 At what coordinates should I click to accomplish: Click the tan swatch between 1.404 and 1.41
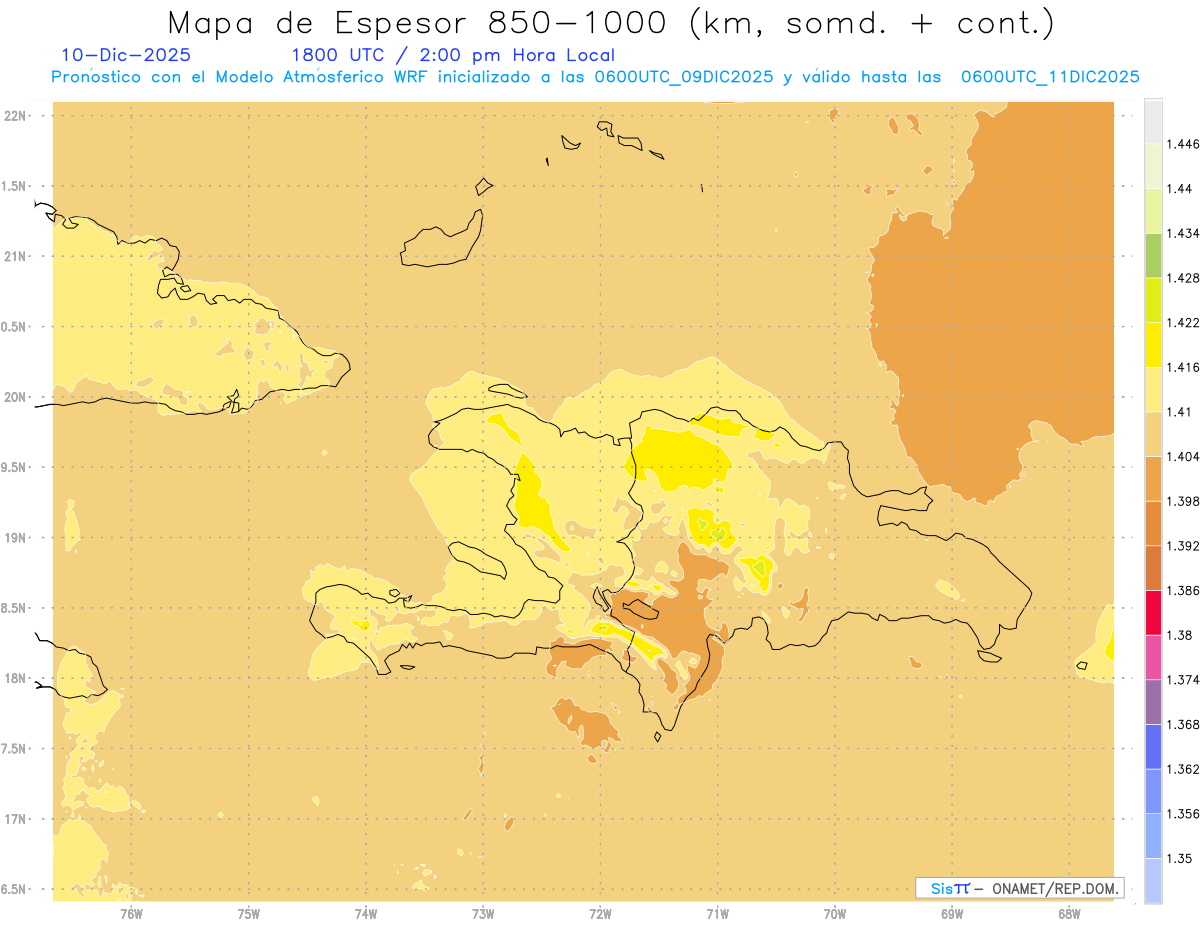(x=1153, y=434)
